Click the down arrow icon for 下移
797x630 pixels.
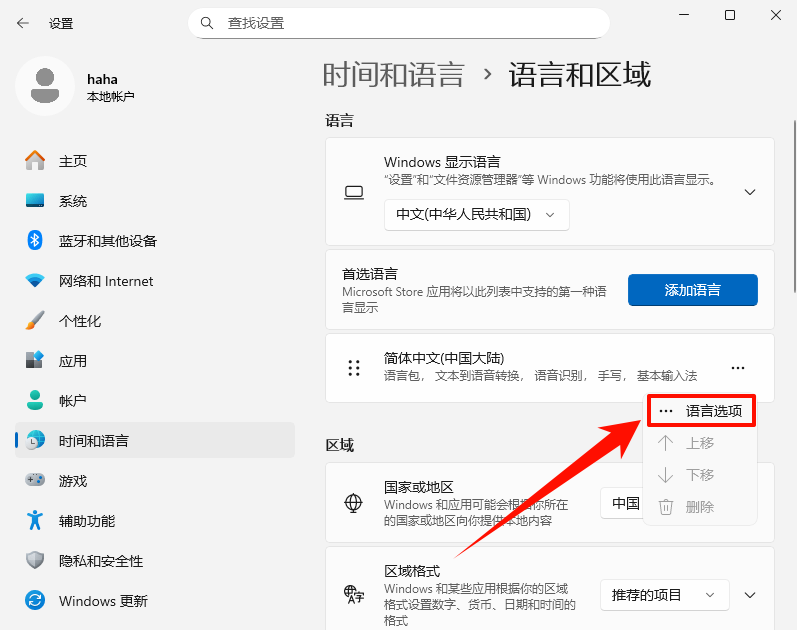(x=665, y=475)
